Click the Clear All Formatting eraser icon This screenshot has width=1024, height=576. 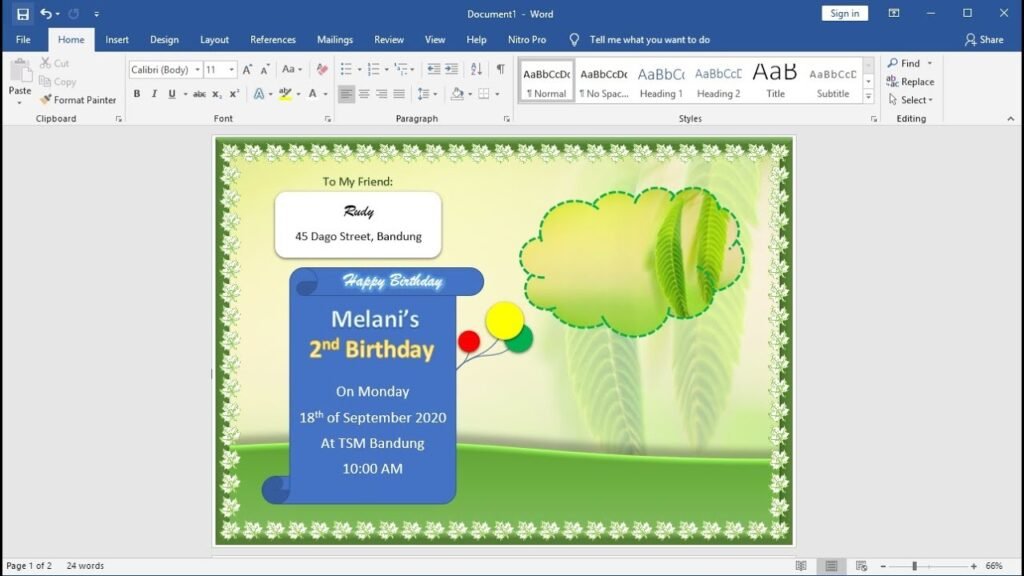click(321, 69)
